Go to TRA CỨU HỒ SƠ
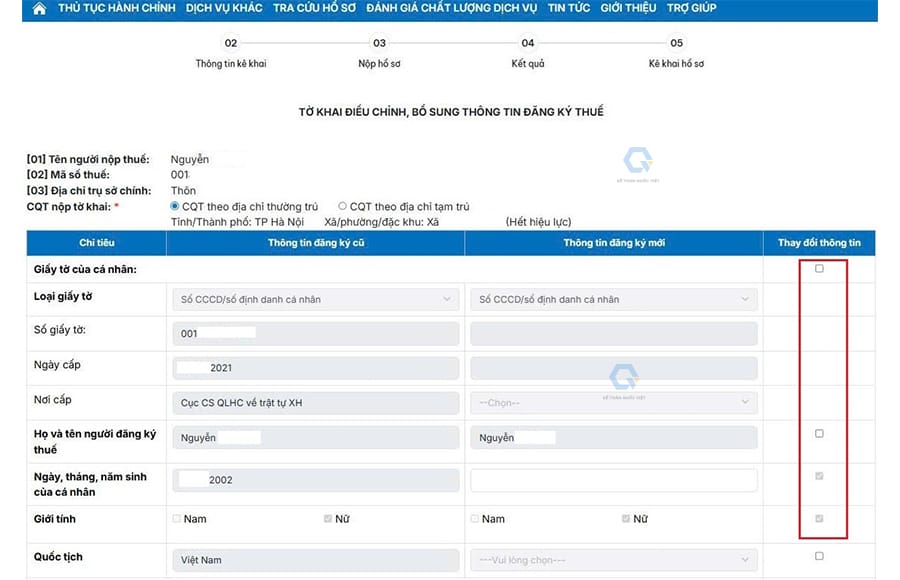 [315, 9]
